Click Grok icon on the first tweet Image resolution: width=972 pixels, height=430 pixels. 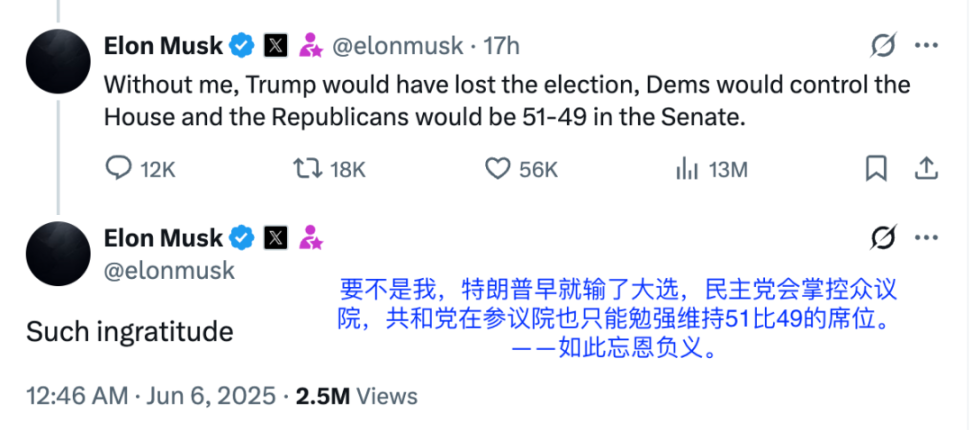pyautogui.click(x=883, y=45)
